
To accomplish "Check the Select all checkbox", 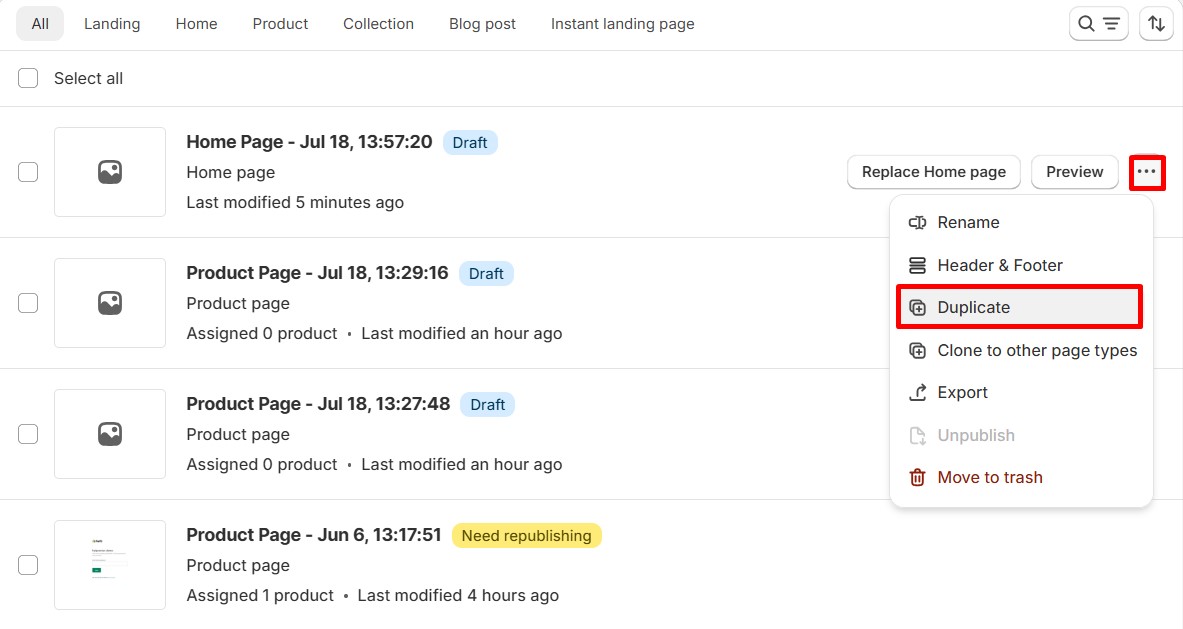I will point(28,78).
